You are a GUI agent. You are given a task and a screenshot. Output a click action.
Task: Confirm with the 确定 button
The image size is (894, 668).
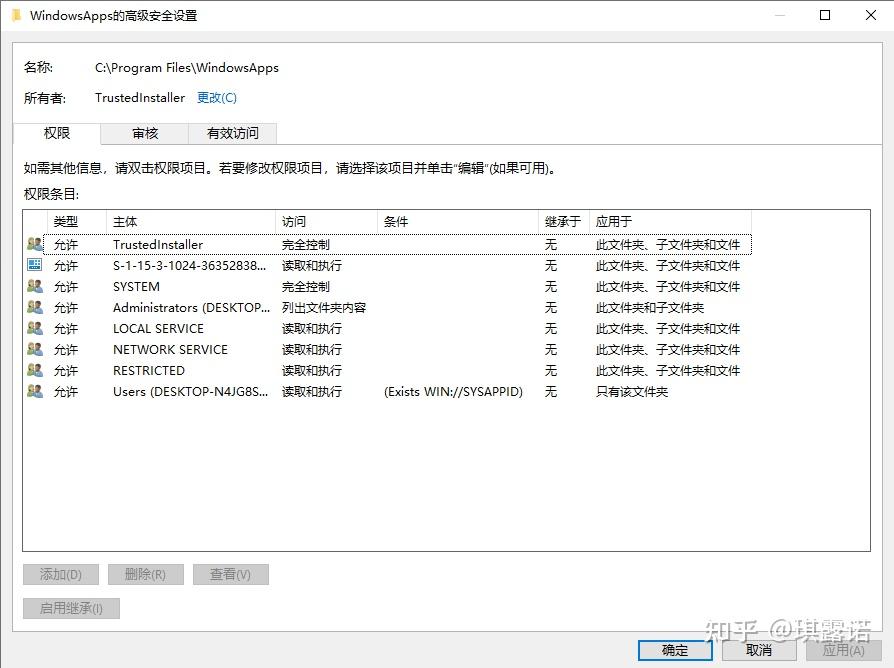[x=675, y=650]
